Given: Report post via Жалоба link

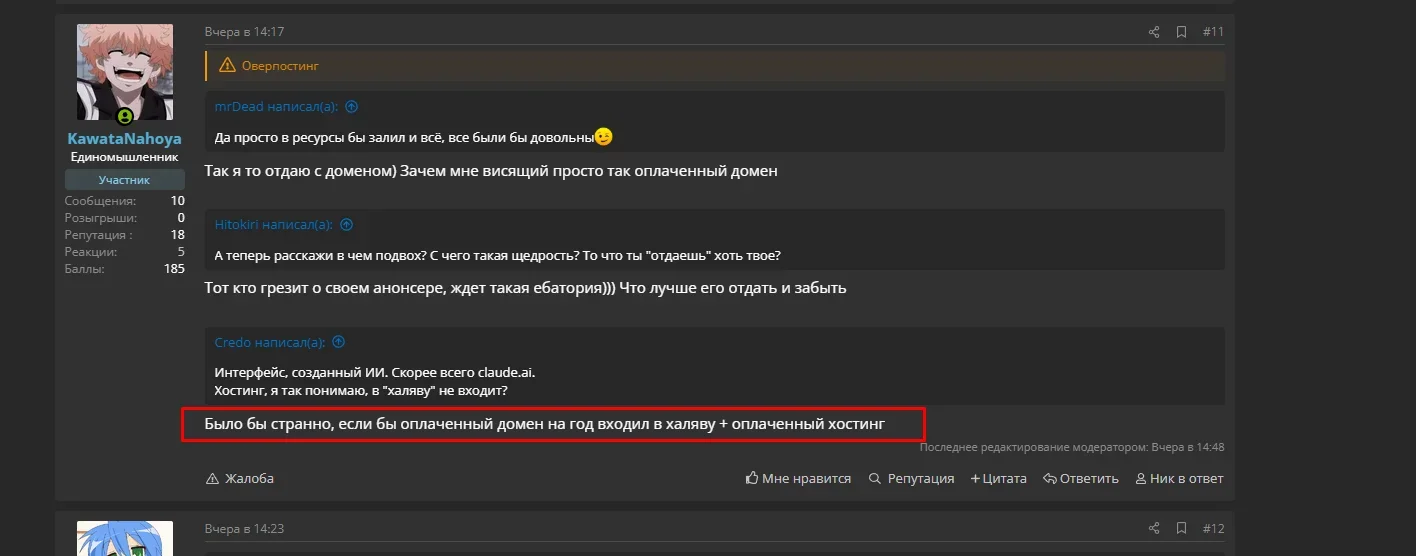Looking at the screenshot, I should pyautogui.click(x=239, y=478).
